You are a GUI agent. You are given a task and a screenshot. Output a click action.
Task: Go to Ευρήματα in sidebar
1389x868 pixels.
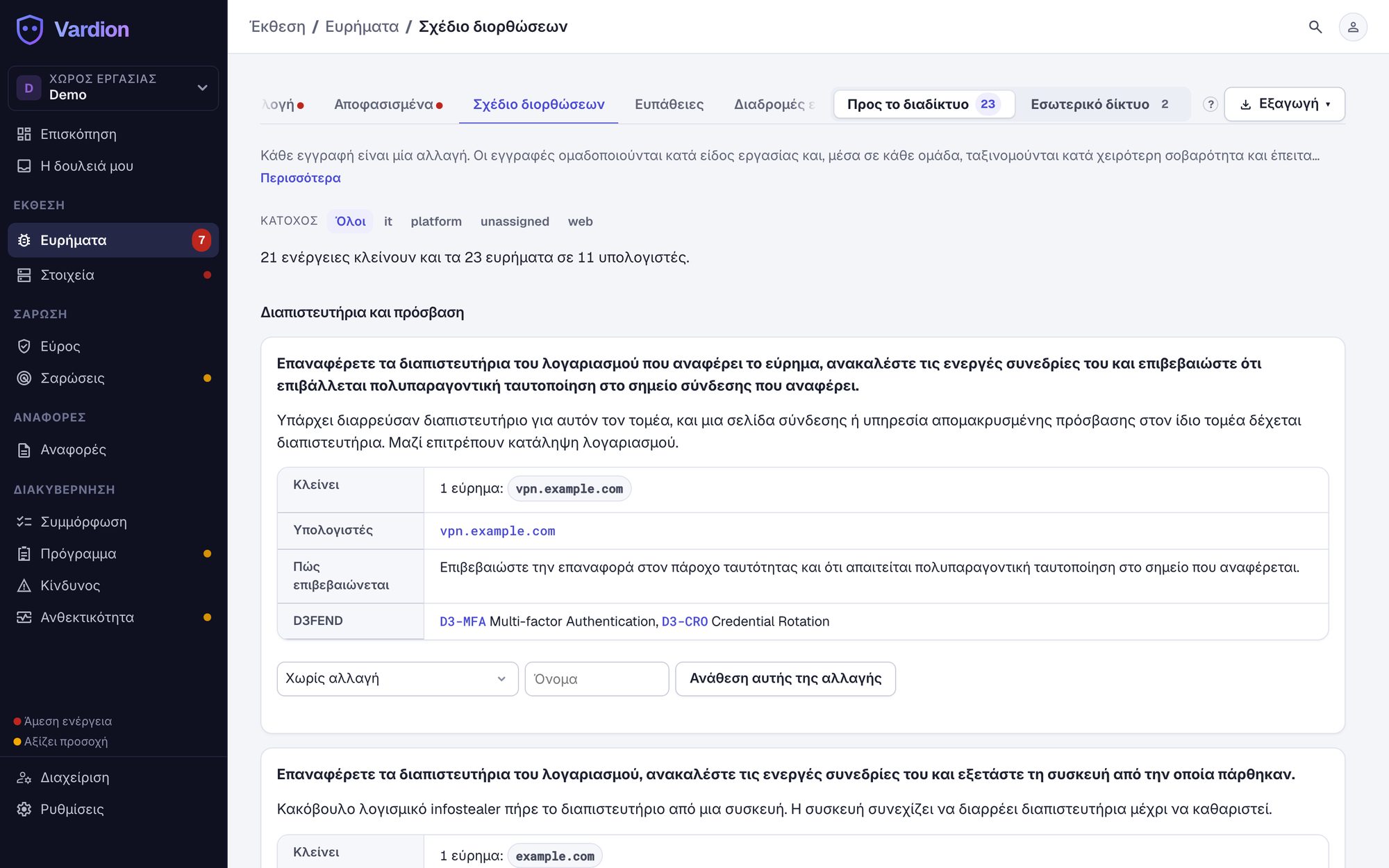113,240
